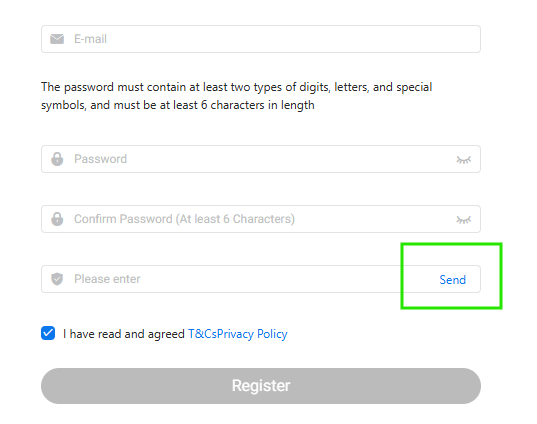Click the padlock icon beside Confirm Password
This screenshot has height=424, width=537.
[57, 219]
